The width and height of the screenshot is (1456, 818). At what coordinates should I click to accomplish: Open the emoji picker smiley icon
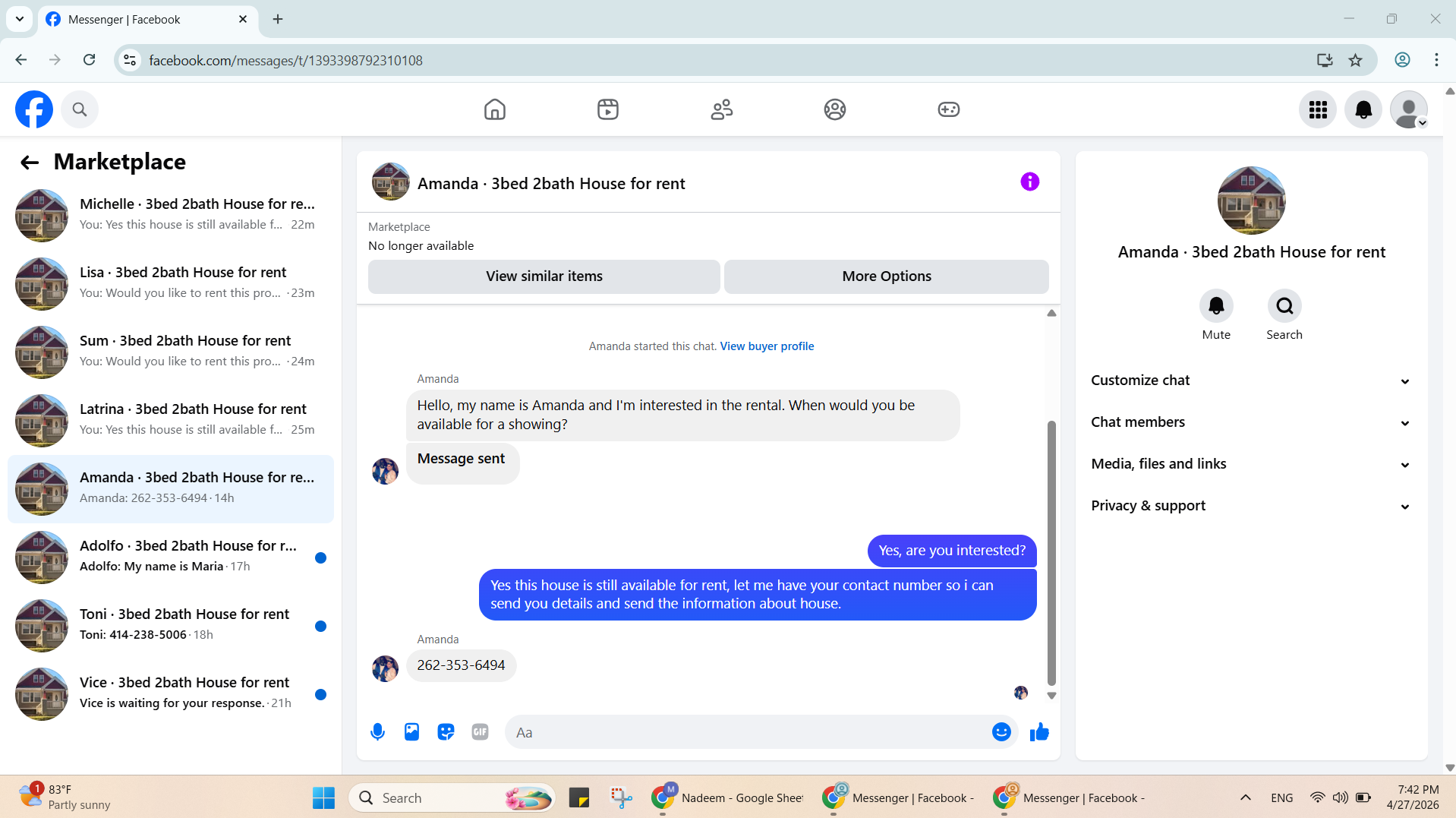point(1001,732)
